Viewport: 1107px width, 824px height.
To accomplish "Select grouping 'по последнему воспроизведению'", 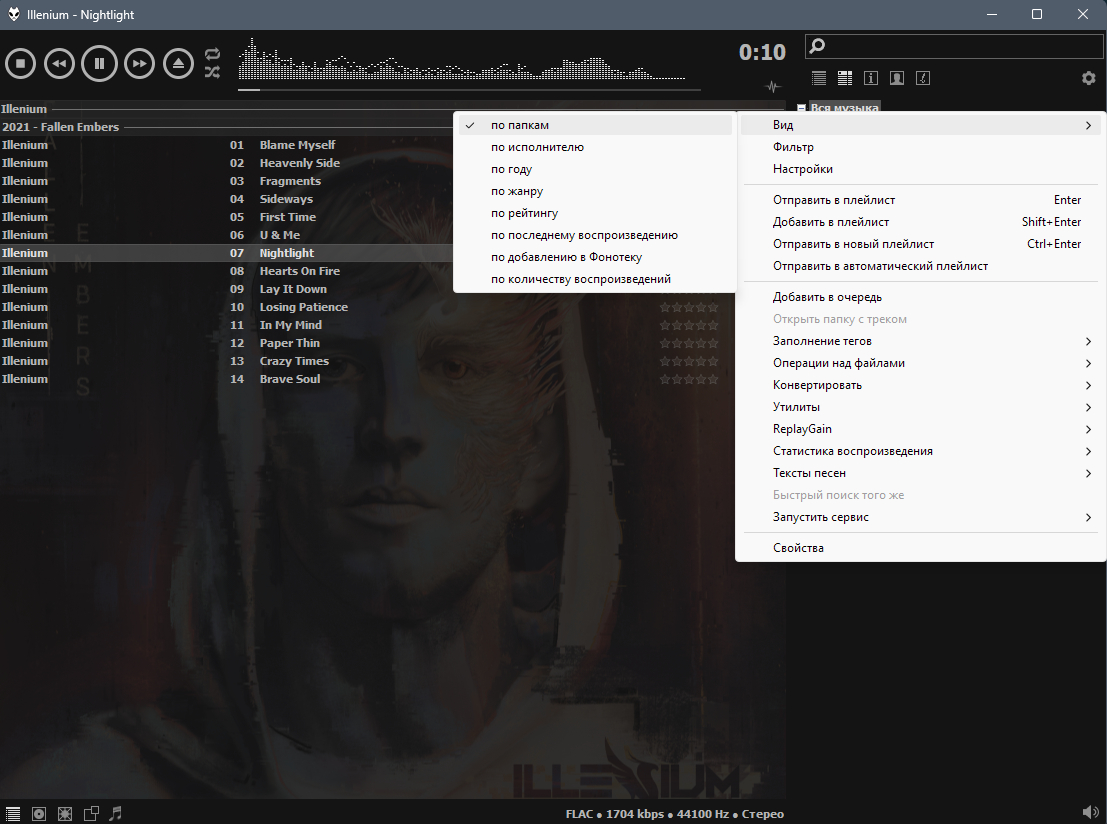I will tap(594, 235).
